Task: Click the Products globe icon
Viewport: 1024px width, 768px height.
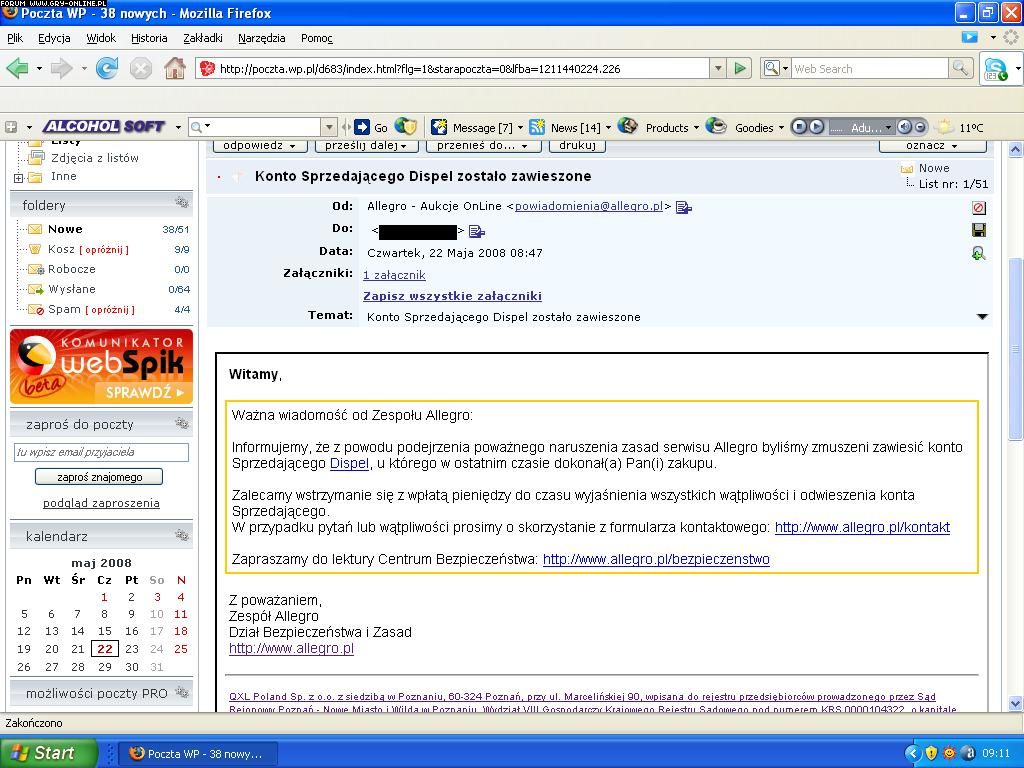Action: (x=628, y=126)
